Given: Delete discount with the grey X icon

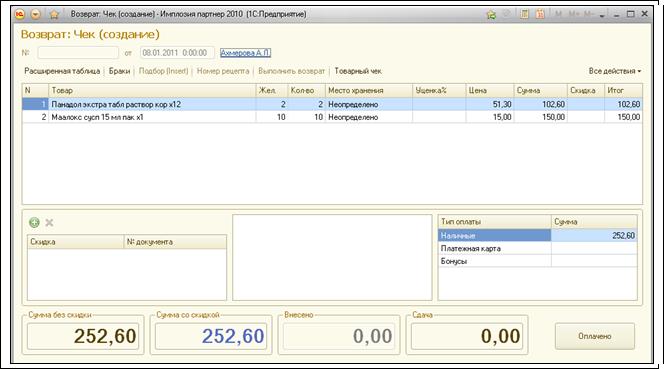Looking at the screenshot, I should coord(49,222).
